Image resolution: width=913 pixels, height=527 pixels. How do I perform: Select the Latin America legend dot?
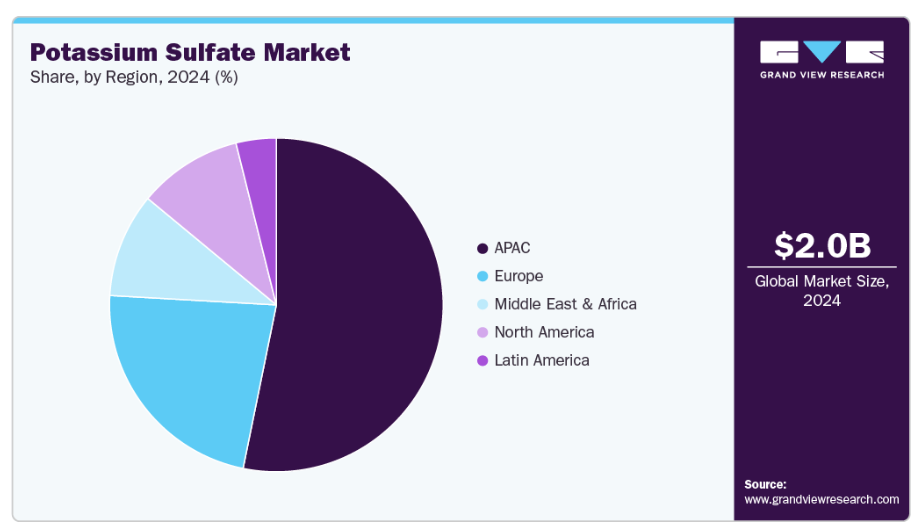coord(483,360)
